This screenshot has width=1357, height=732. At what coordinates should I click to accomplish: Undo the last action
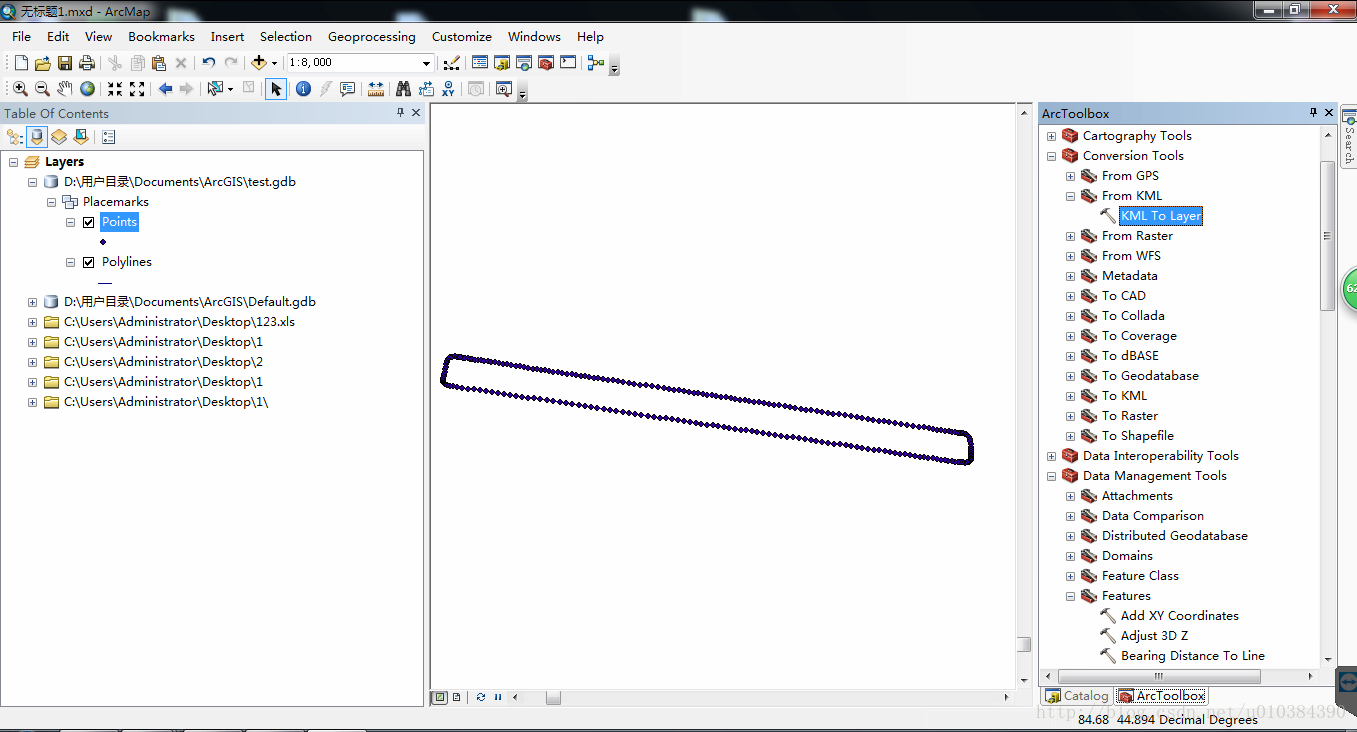pos(209,63)
